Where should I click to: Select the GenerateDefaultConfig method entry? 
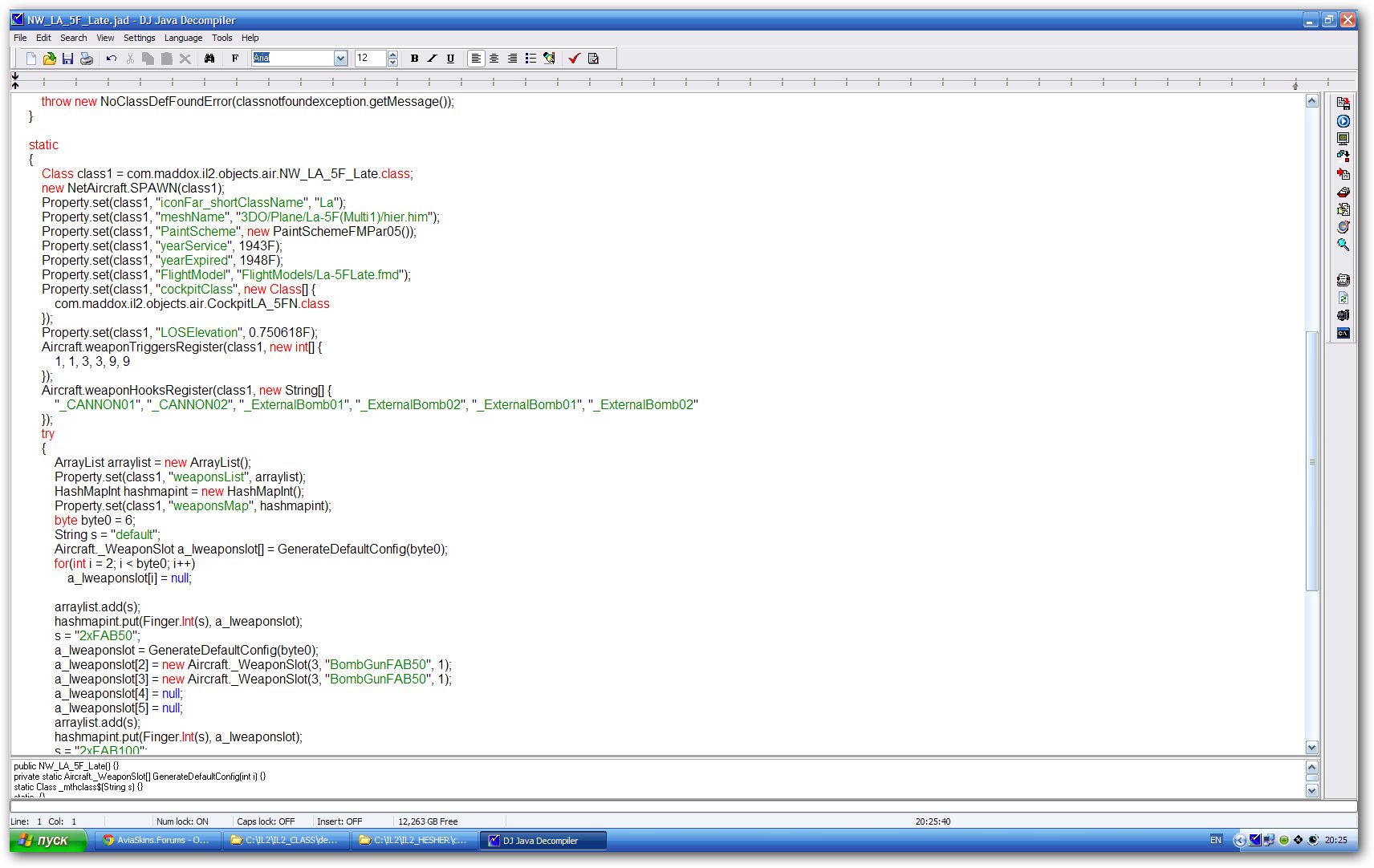point(140,777)
